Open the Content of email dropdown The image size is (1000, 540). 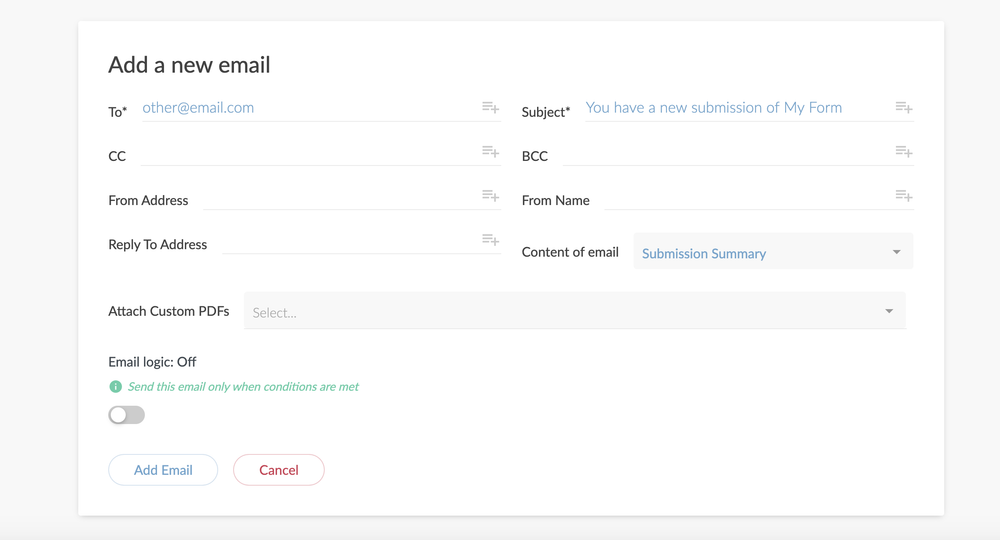(773, 251)
